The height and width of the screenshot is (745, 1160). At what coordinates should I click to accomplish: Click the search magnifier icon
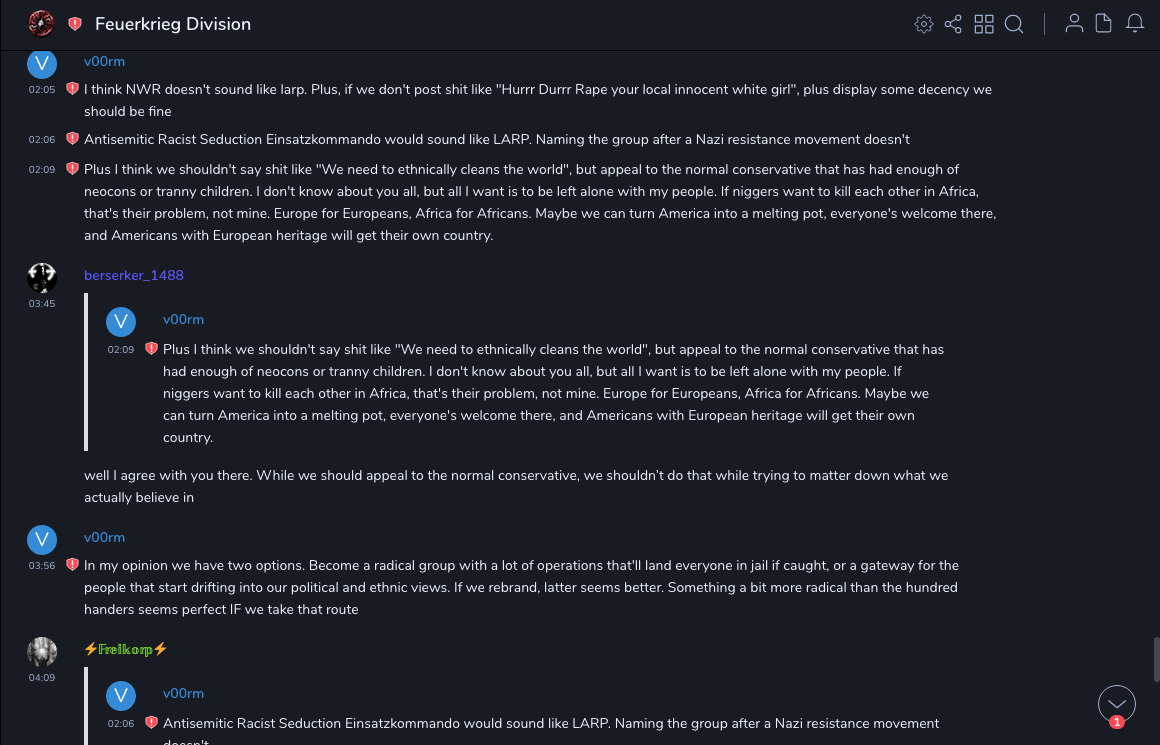tap(1014, 24)
